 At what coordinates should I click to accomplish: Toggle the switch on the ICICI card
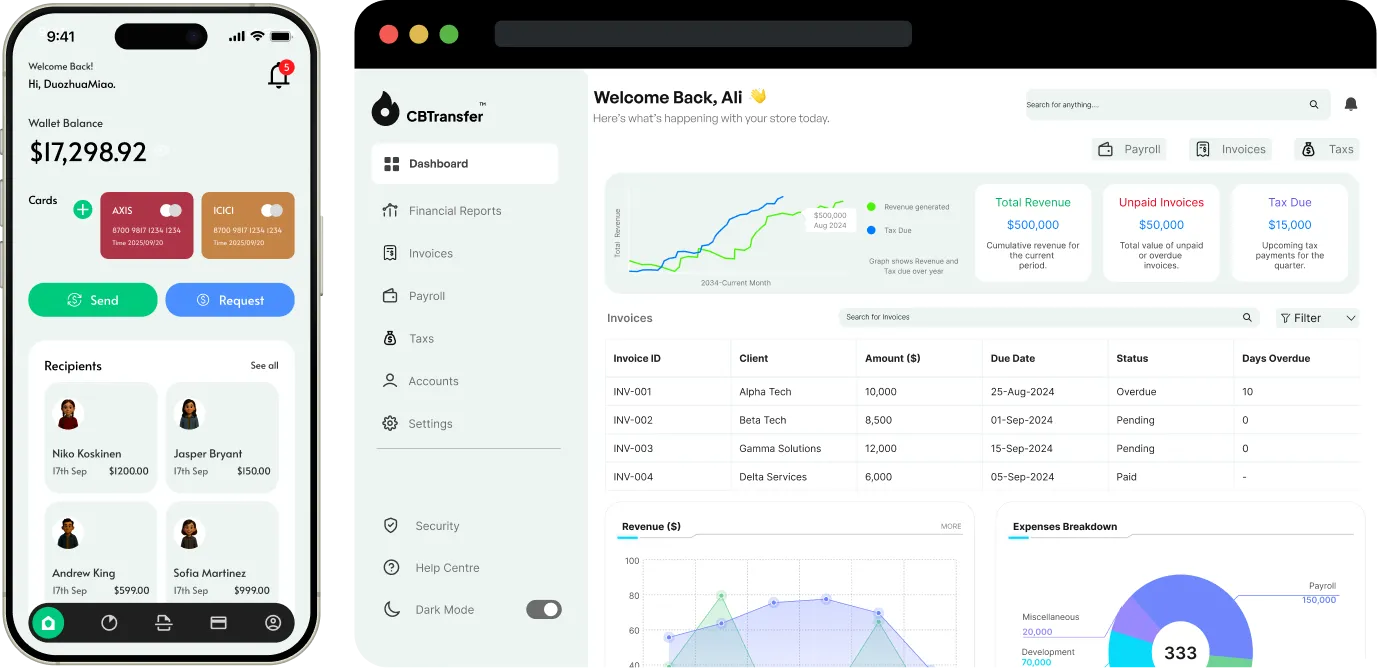(272, 210)
